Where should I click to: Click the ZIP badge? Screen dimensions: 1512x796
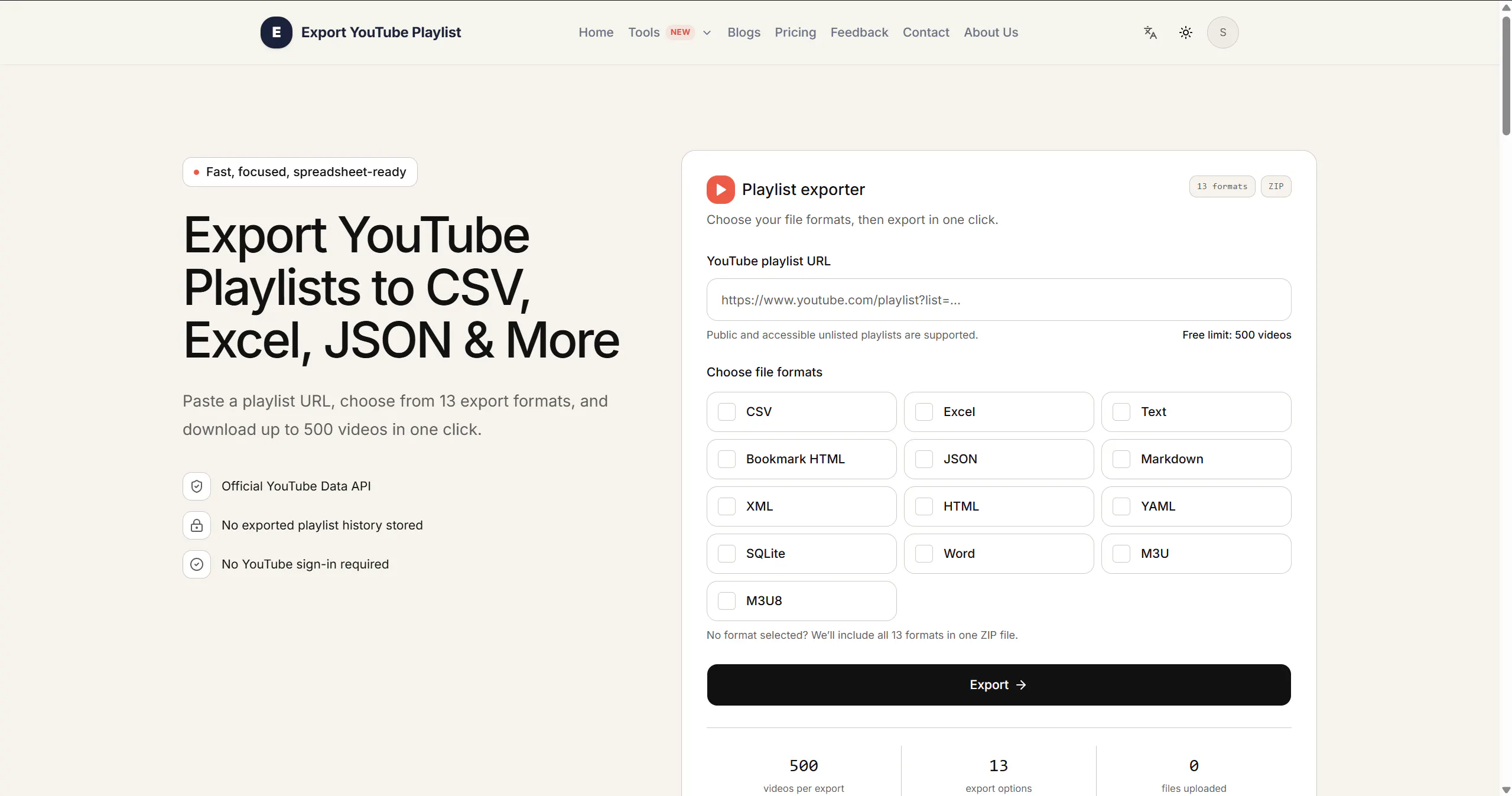(x=1276, y=187)
